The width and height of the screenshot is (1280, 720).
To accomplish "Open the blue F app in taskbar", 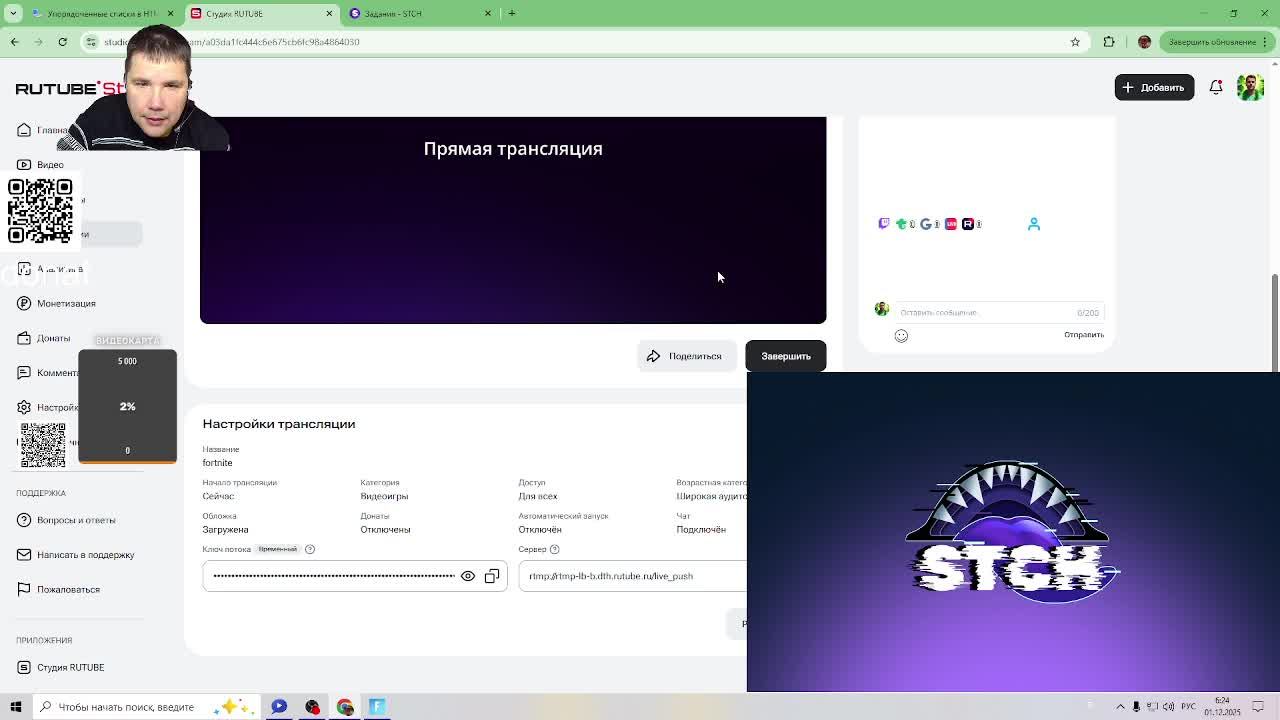I will [x=377, y=707].
